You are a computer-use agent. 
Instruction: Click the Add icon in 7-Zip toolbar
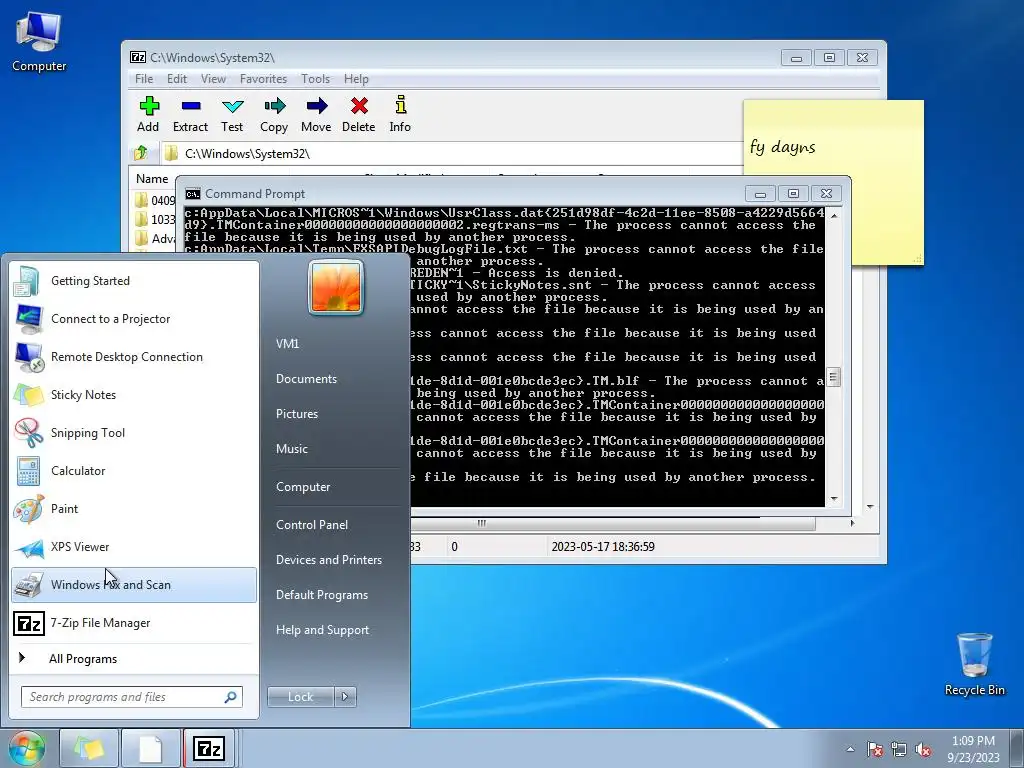tap(149, 106)
